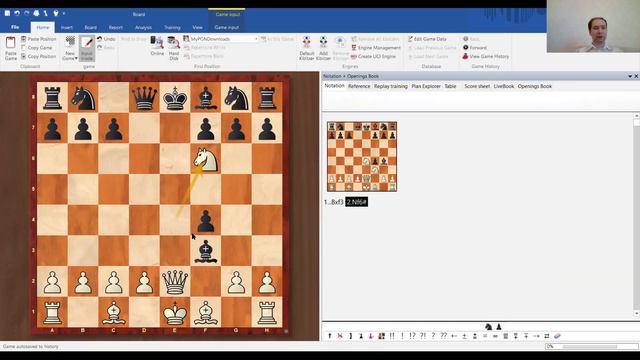Click Edit Game Data

point(427,39)
